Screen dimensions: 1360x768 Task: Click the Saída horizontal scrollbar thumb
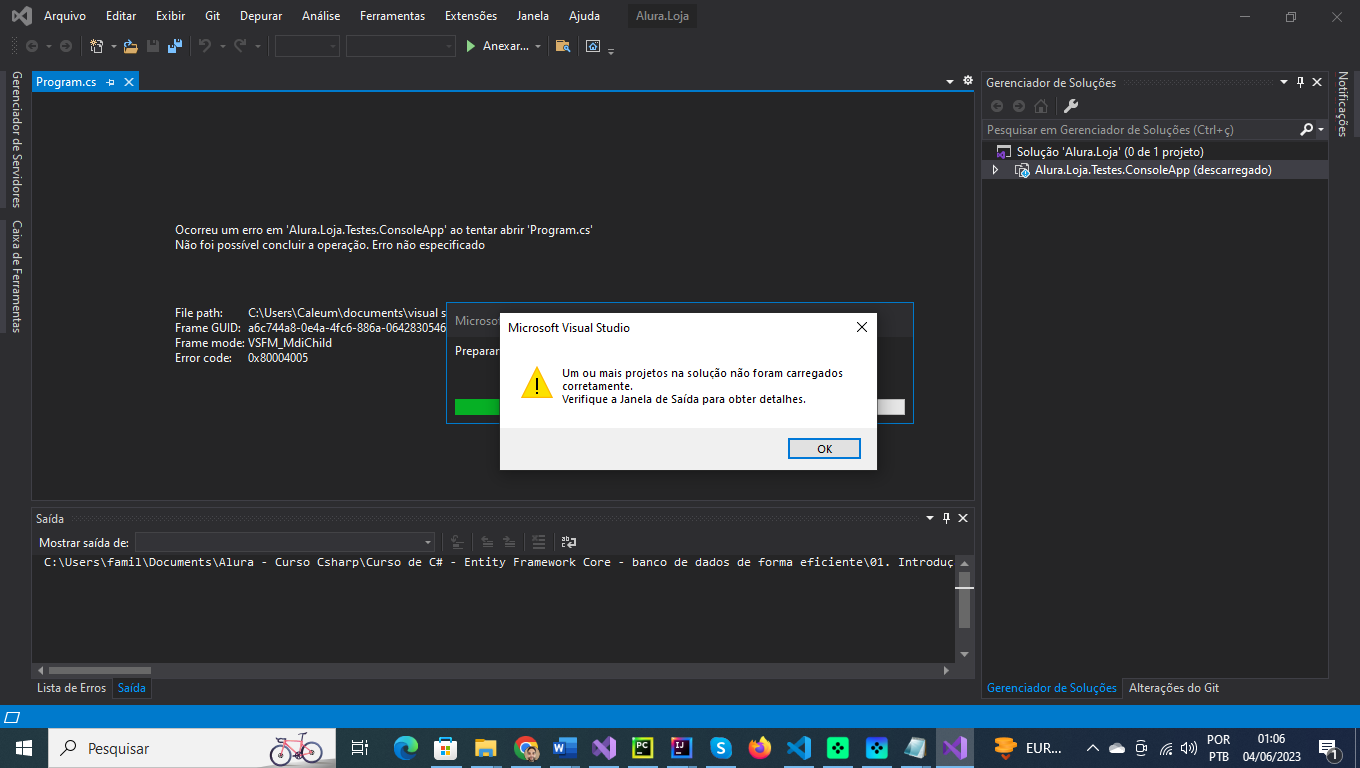(x=99, y=671)
